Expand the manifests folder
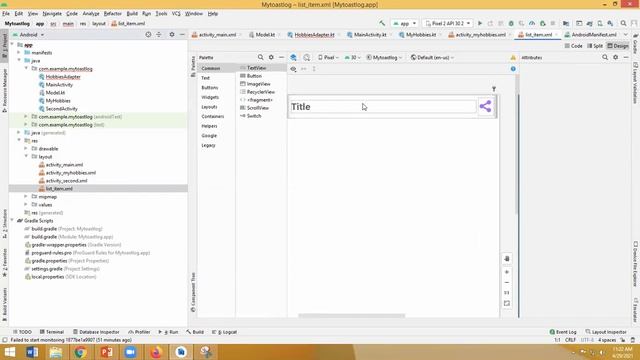Image resolution: width=640 pixels, height=360 pixels. [19, 53]
